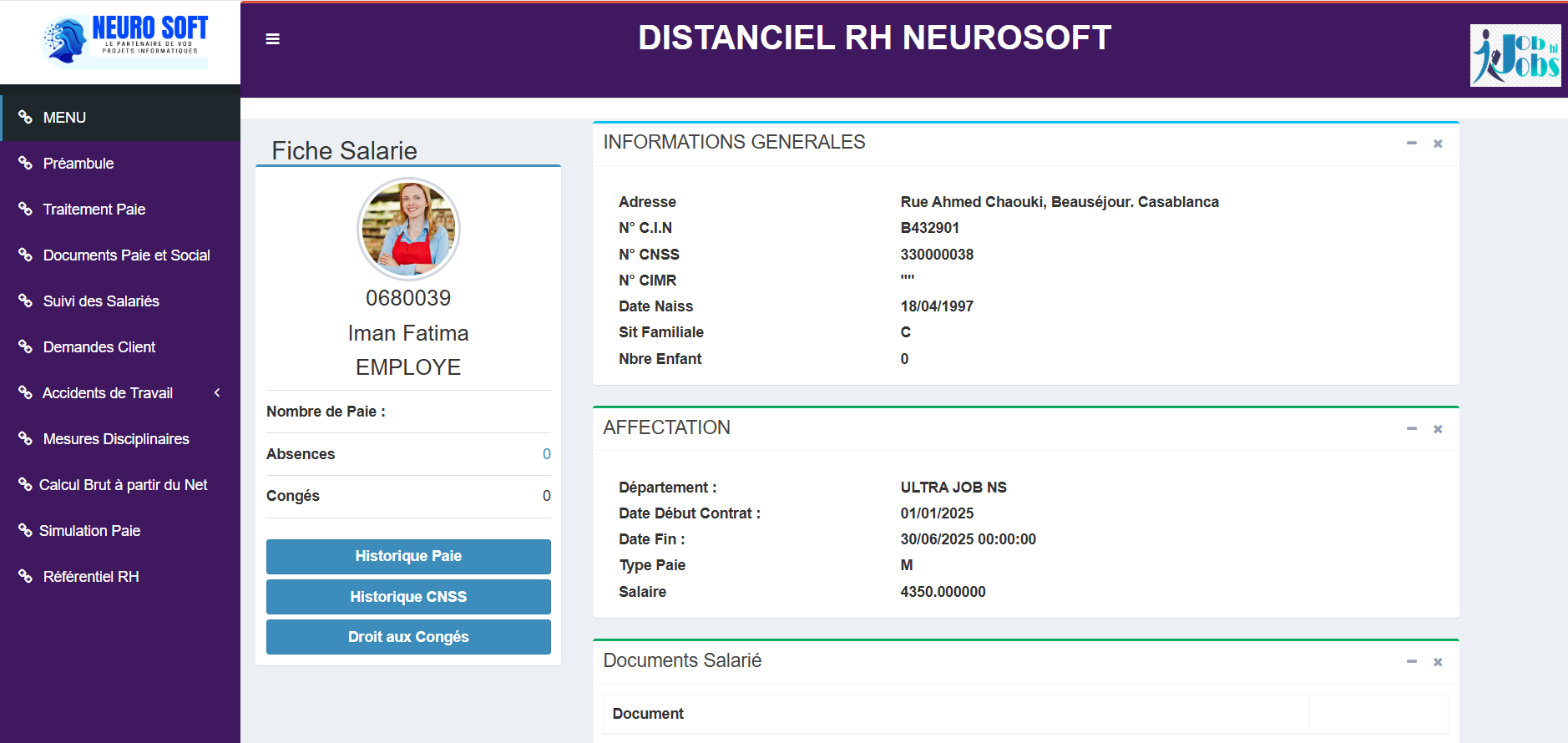Click the icon beside Calcul Brut à partir du Net

tap(25, 485)
